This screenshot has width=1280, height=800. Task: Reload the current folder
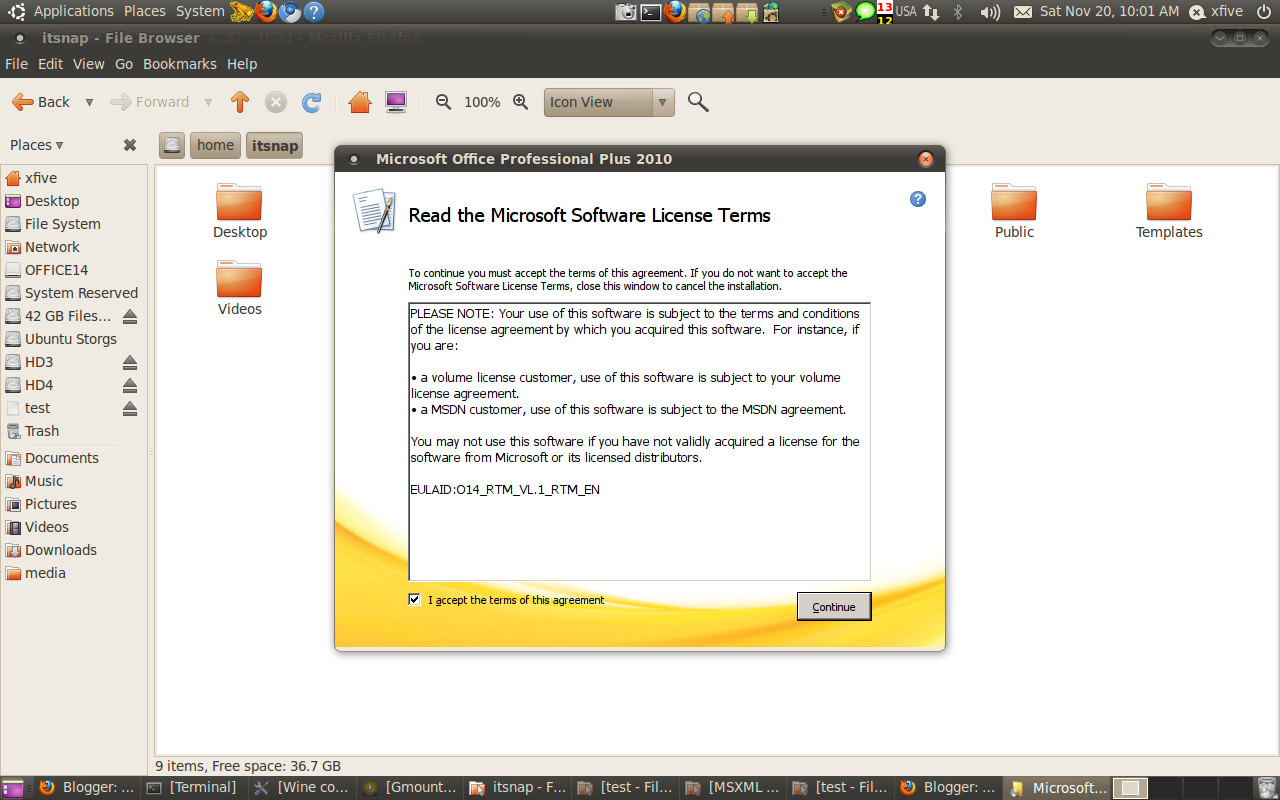(312, 102)
